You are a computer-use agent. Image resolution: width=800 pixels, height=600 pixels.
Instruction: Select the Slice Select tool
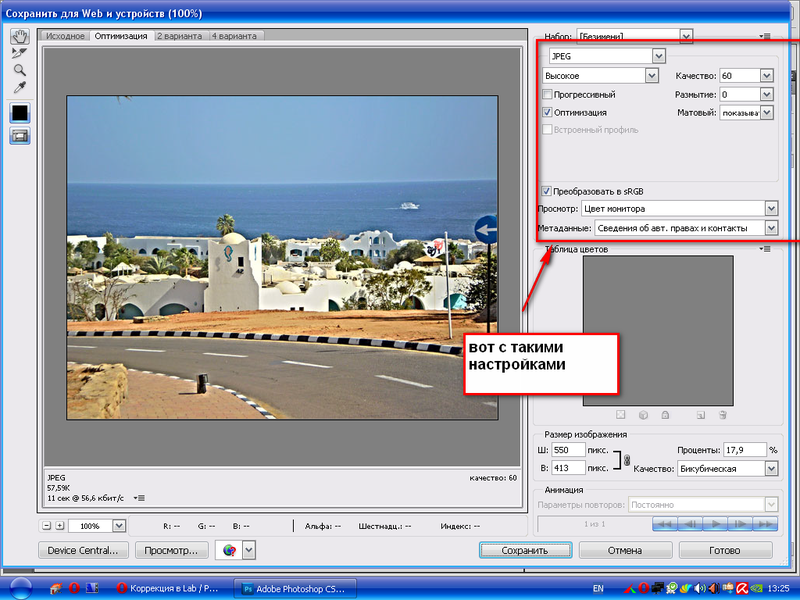point(19,53)
